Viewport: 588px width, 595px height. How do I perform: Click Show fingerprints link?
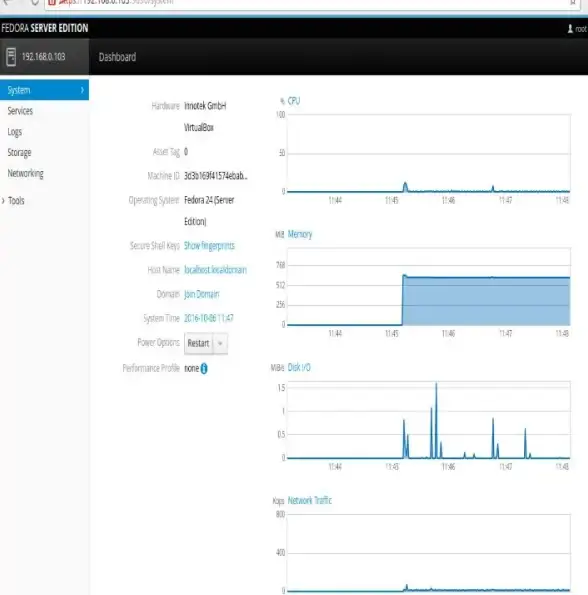209,246
